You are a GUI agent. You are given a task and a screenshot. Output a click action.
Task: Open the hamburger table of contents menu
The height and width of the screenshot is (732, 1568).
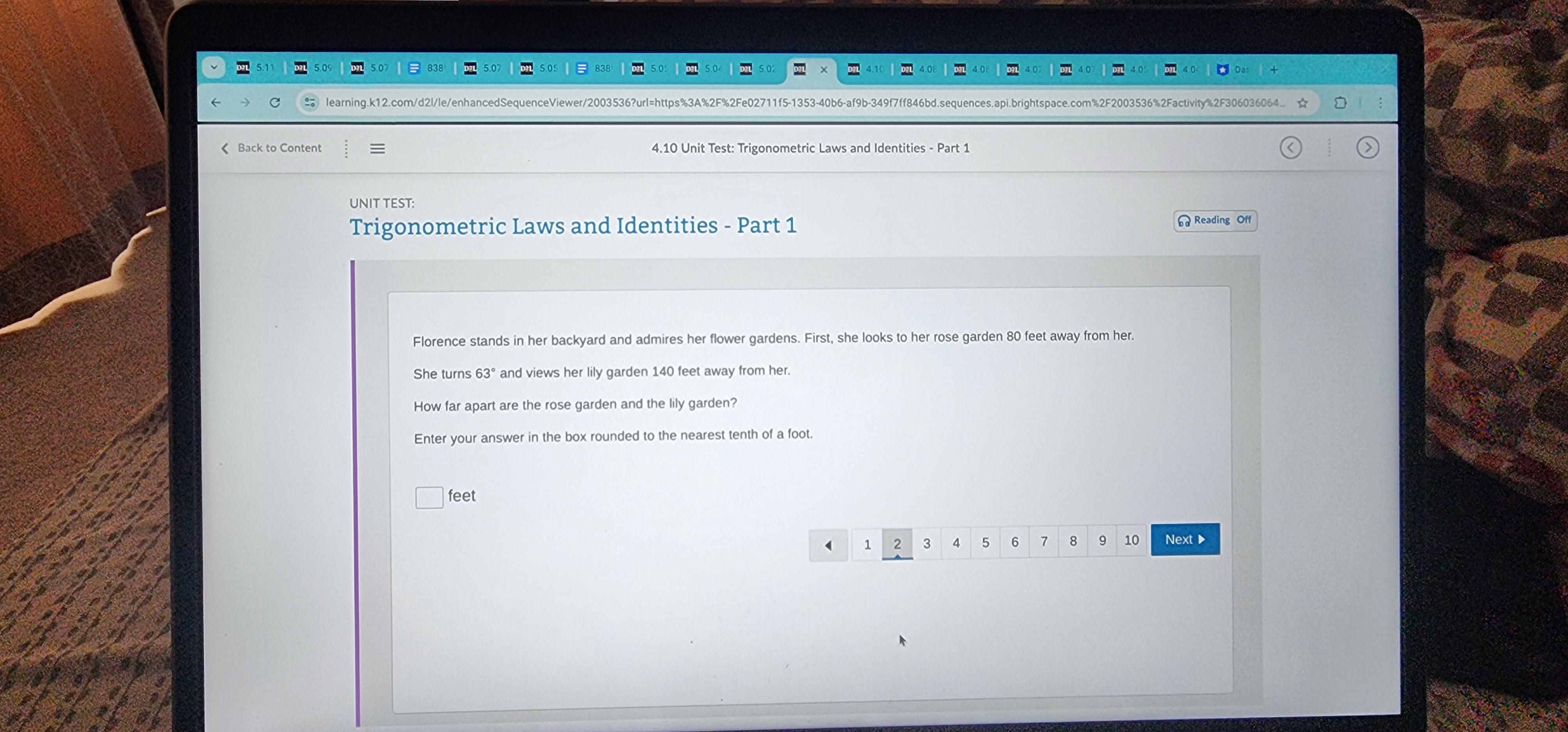coord(377,149)
